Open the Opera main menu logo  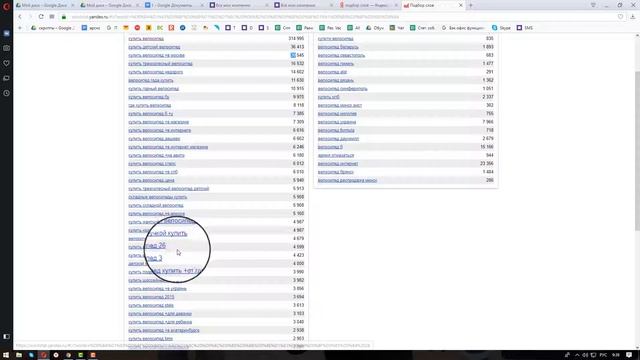coord(6,6)
